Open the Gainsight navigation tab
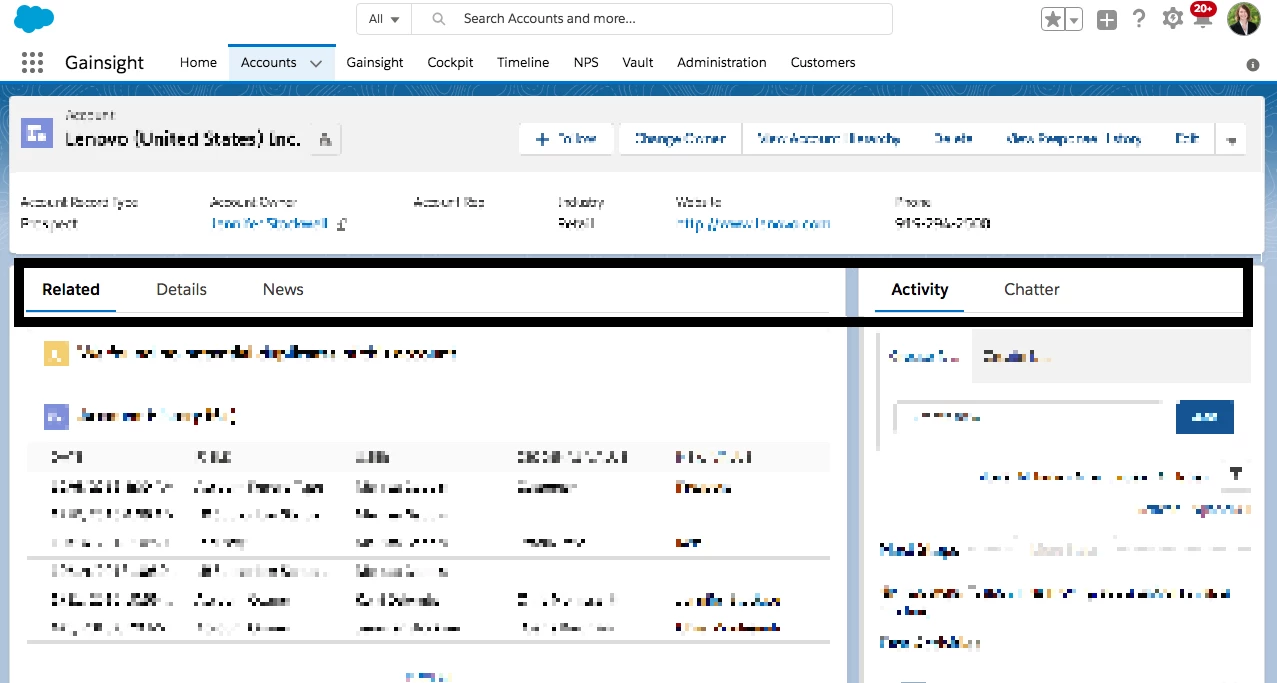1277x683 pixels. coord(375,62)
